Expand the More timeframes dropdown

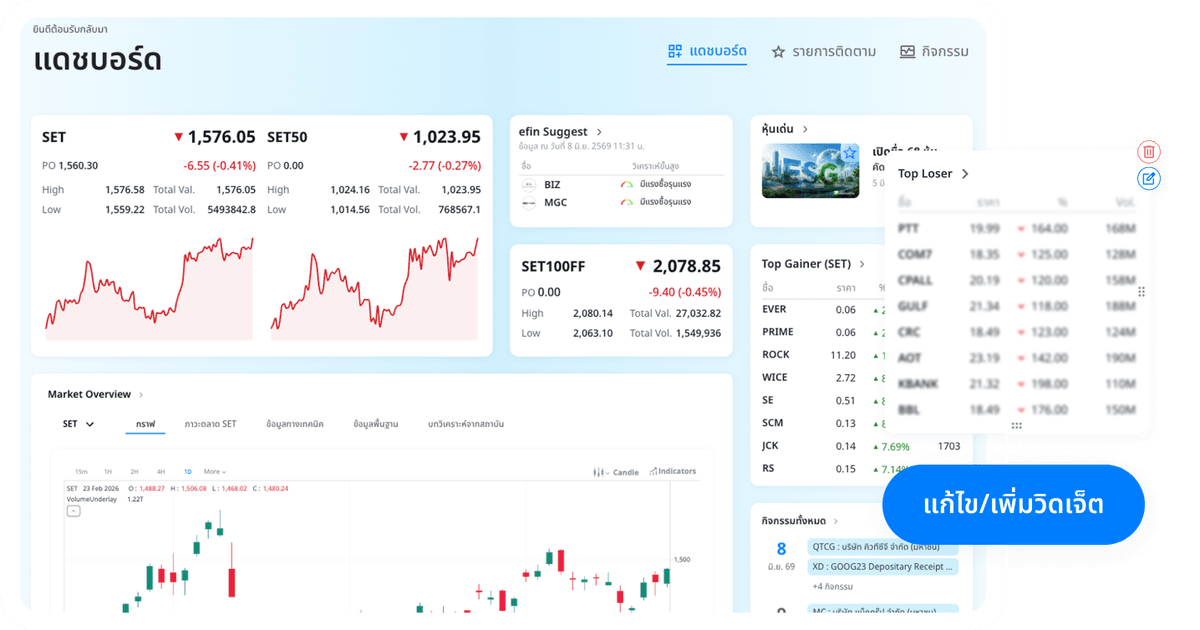(x=215, y=471)
